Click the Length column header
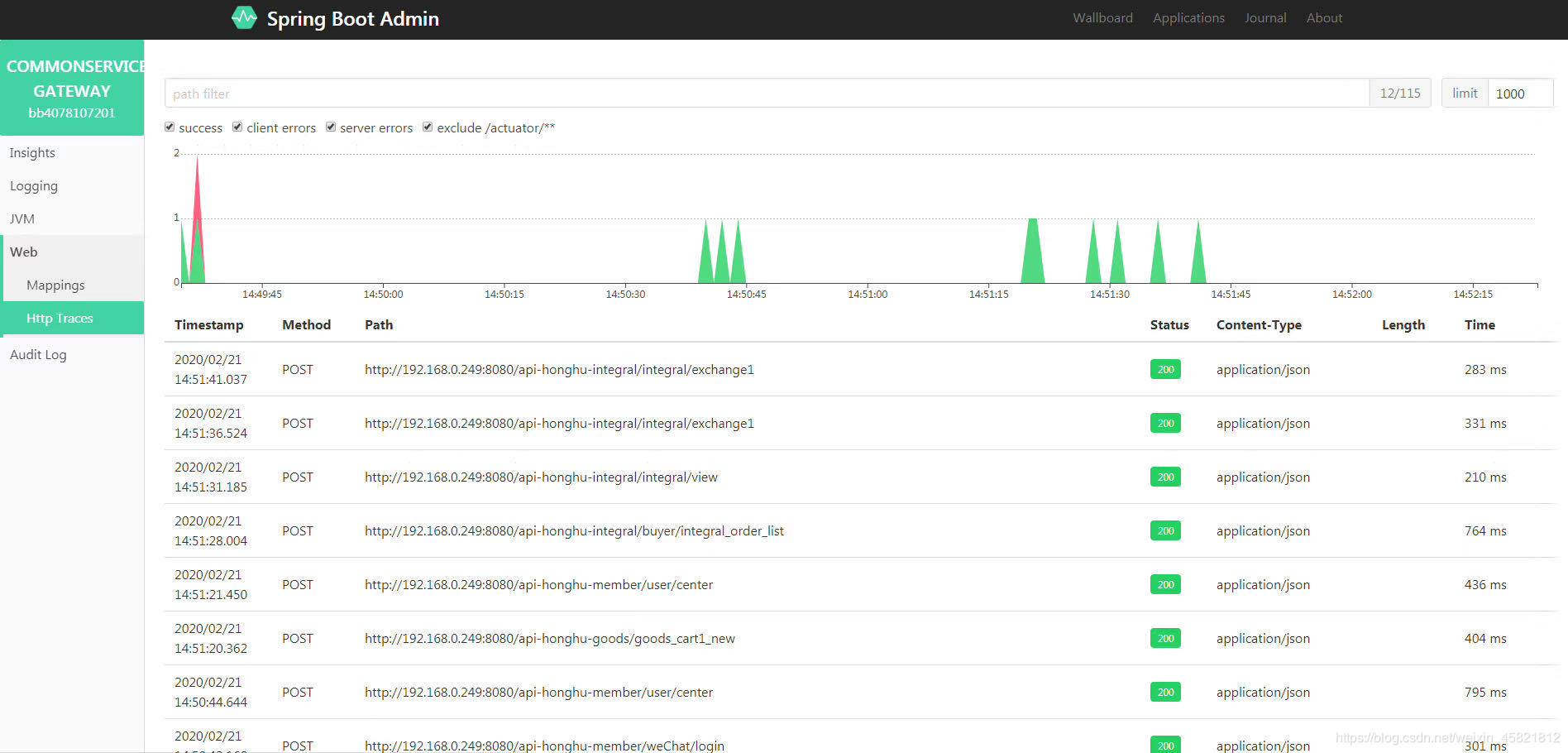 pos(1403,325)
